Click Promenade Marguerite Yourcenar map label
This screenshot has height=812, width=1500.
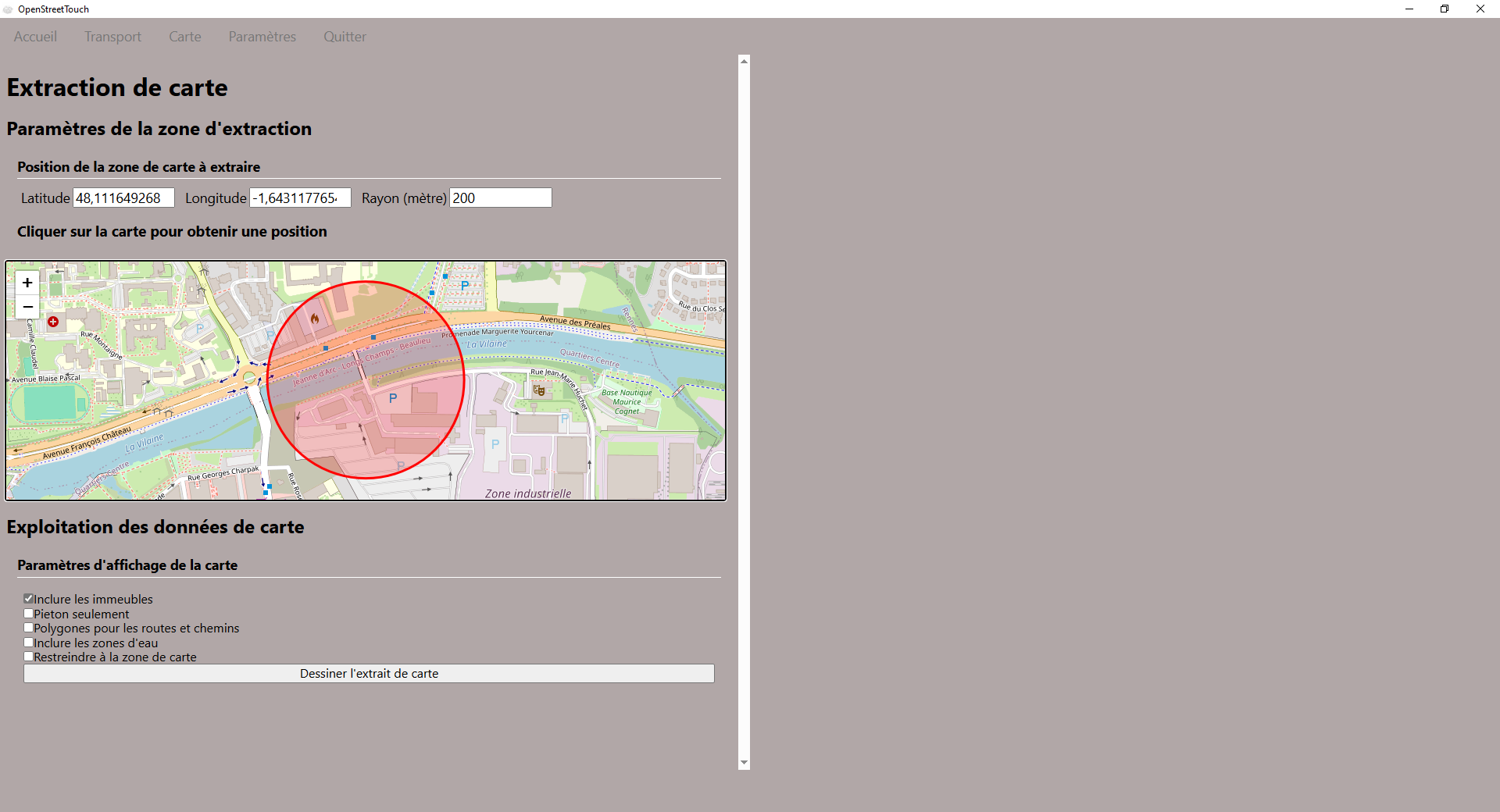(498, 333)
